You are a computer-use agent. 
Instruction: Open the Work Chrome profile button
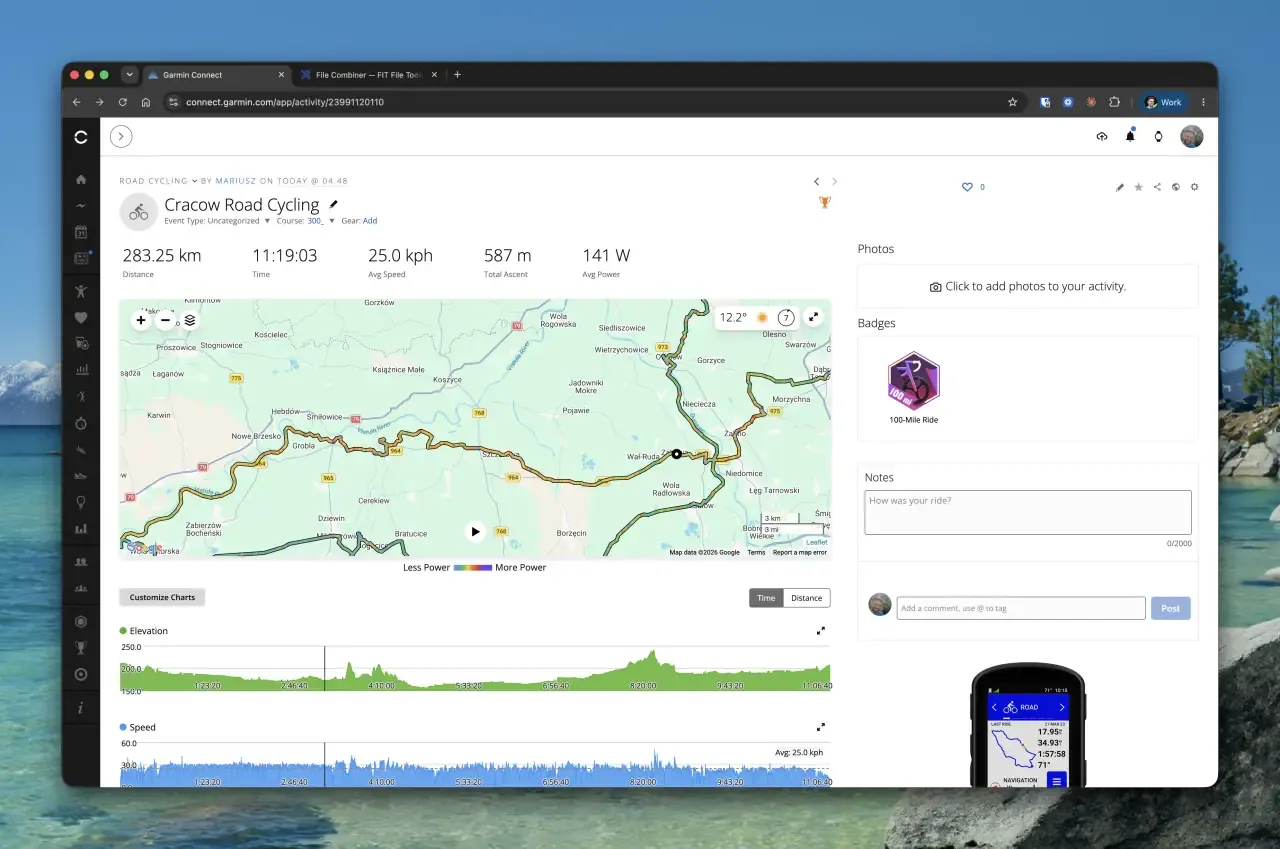1164,102
